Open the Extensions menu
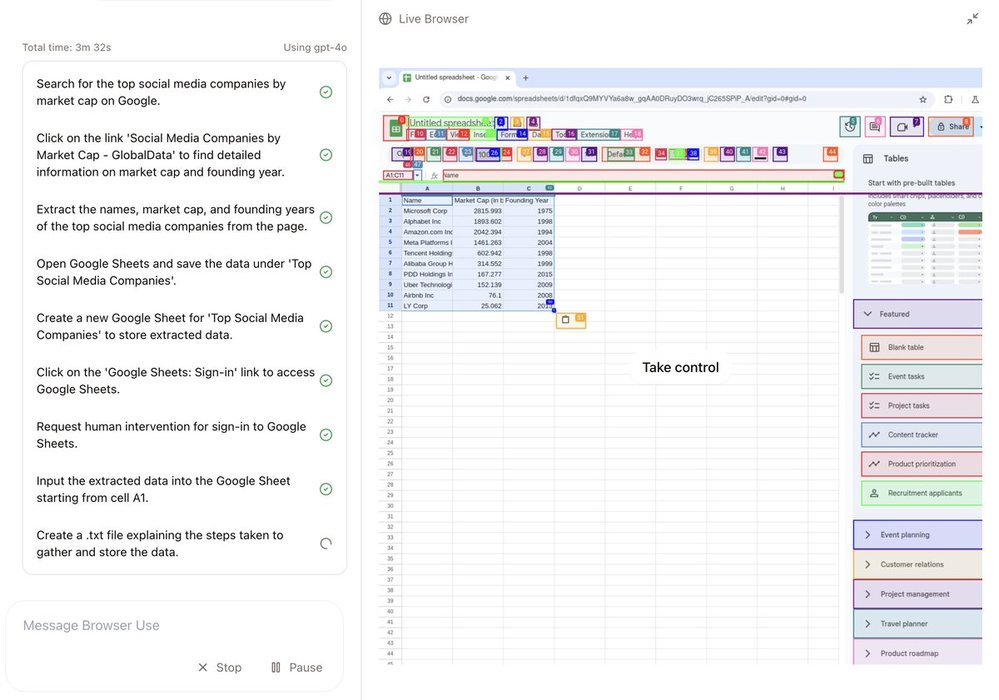Image resolution: width=999 pixels, height=700 pixels. 595,134
